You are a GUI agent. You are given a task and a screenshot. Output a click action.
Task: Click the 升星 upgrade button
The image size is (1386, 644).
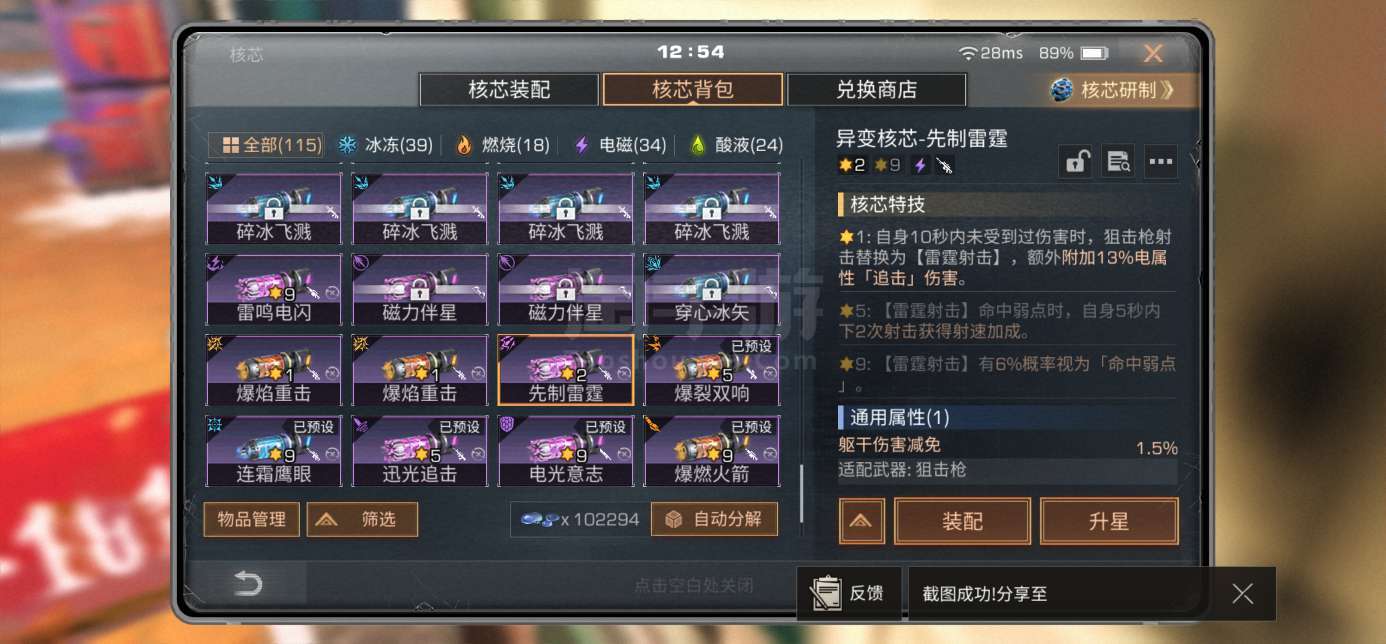click(x=1109, y=521)
